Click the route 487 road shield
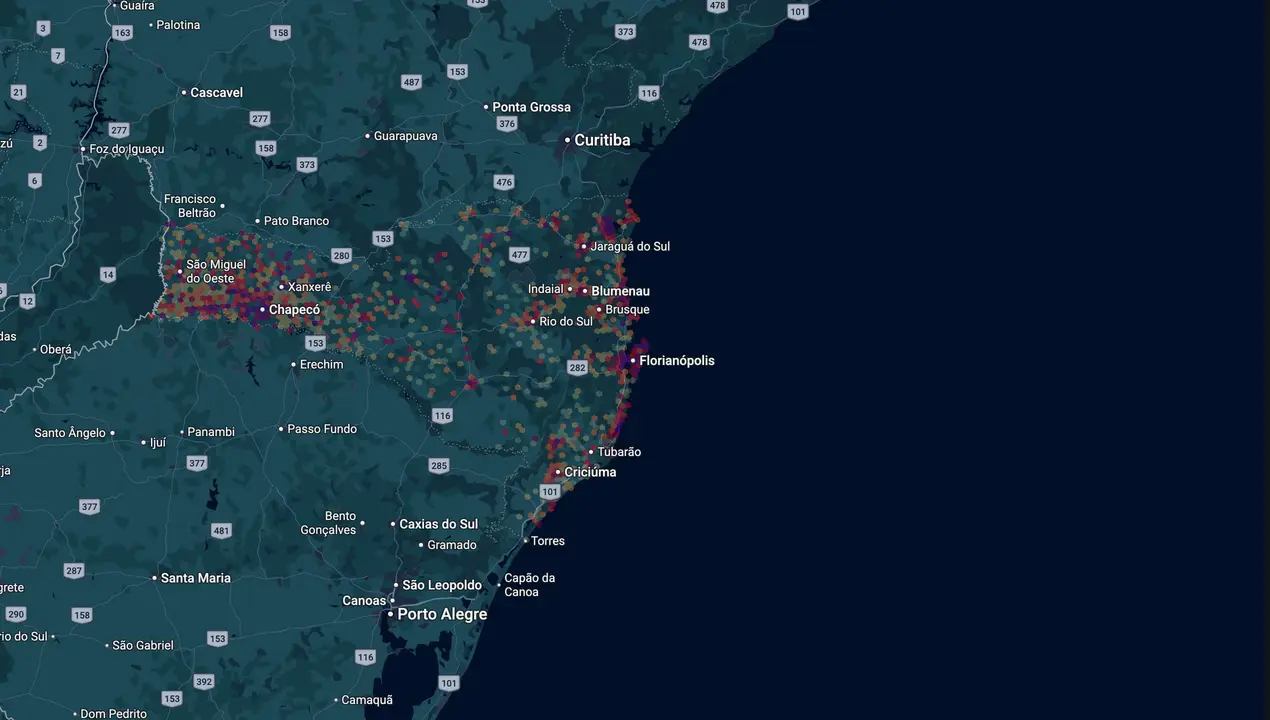This screenshot has height=720, width=1270. coord(411,82)
